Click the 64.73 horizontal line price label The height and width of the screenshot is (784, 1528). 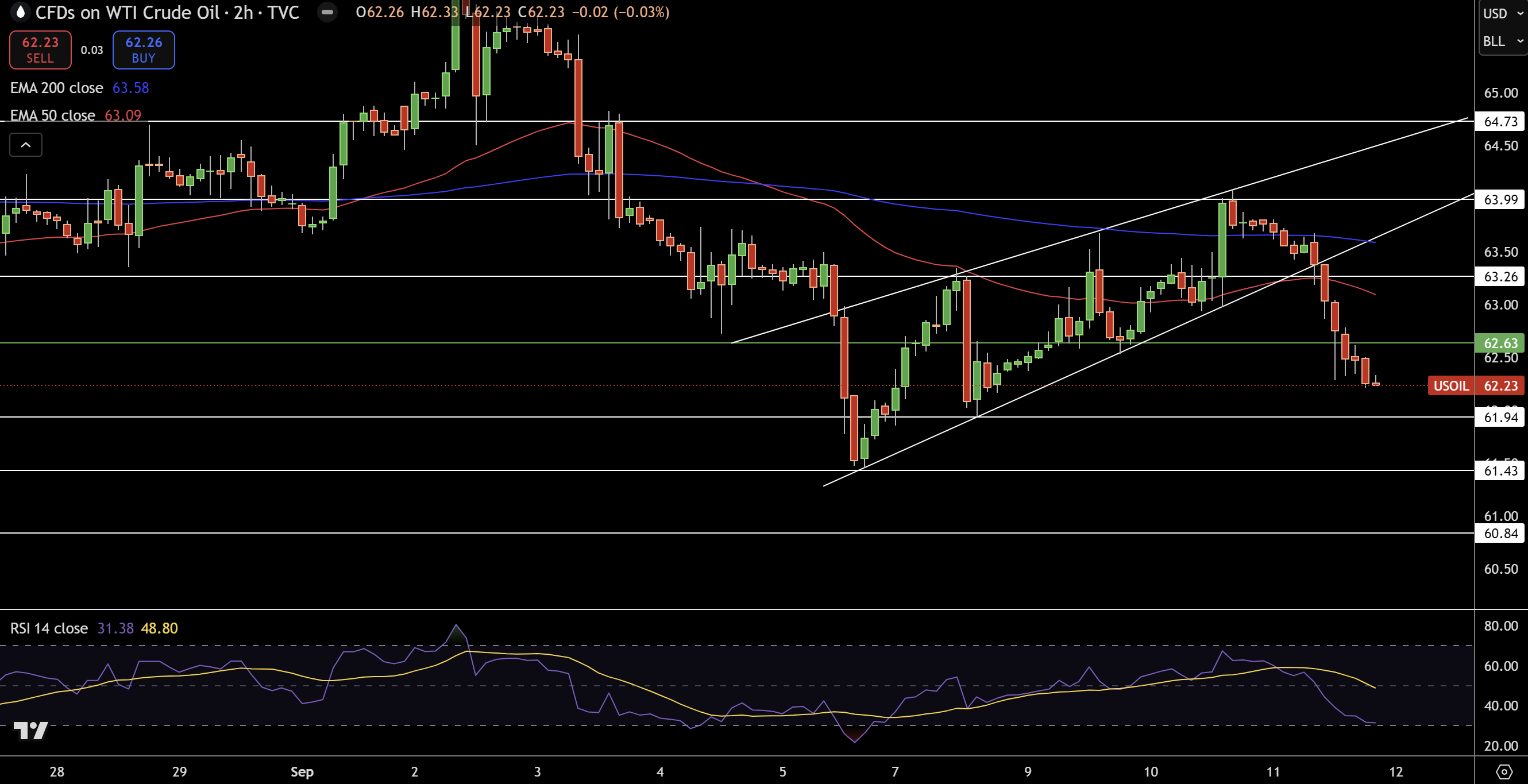1500,122
